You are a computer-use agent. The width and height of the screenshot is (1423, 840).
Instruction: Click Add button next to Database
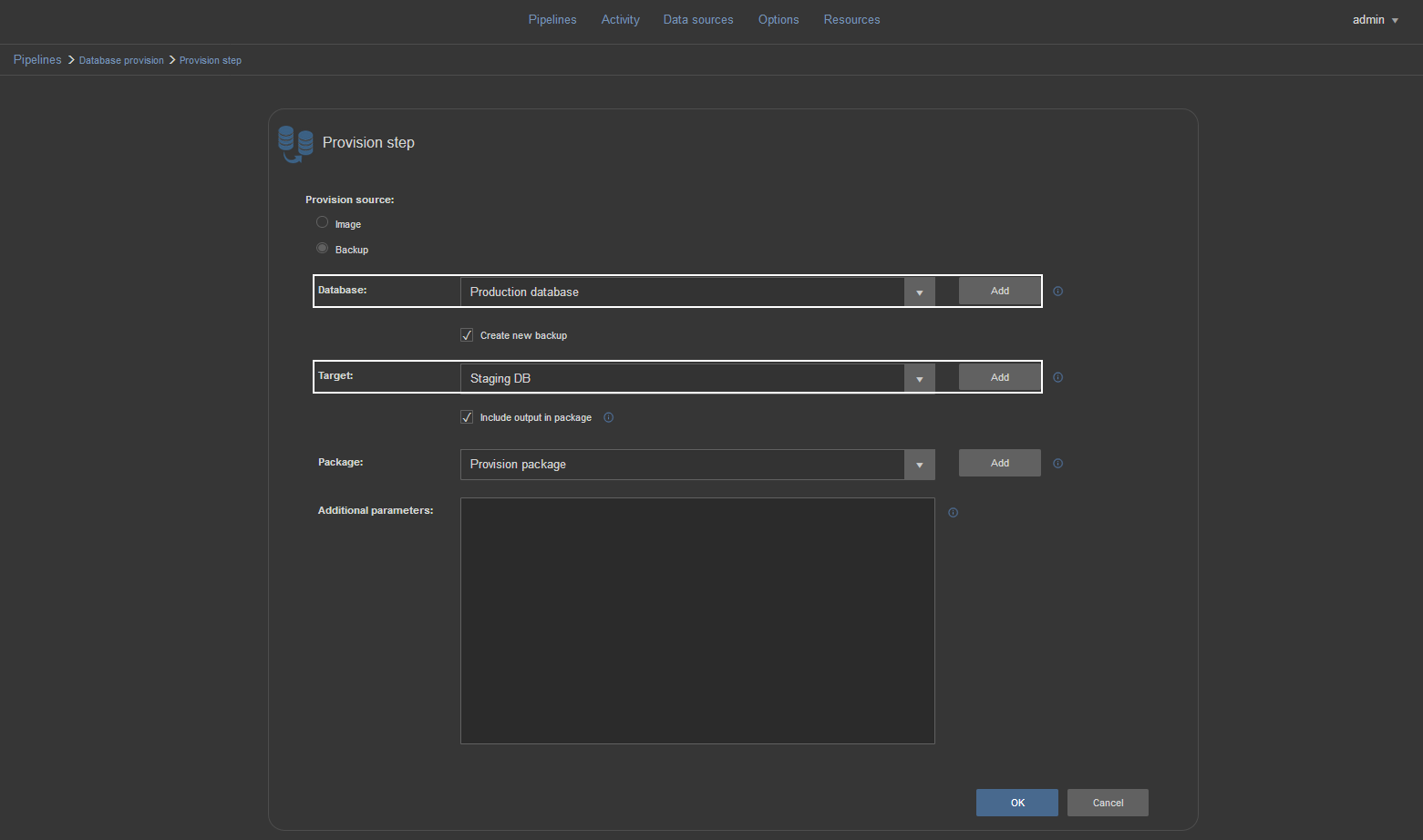coord(999,292)
